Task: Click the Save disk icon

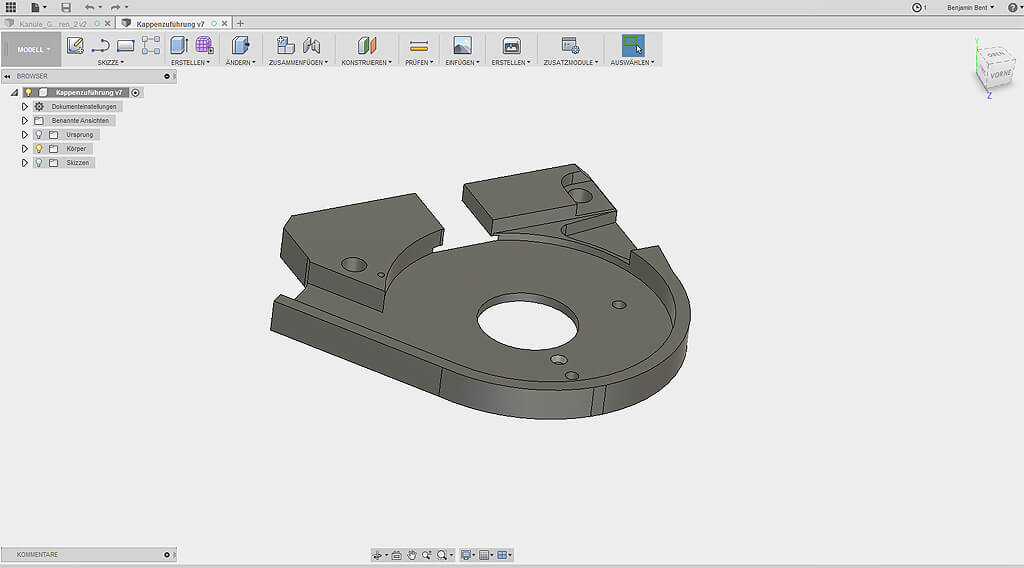Action: pos(66,7)
